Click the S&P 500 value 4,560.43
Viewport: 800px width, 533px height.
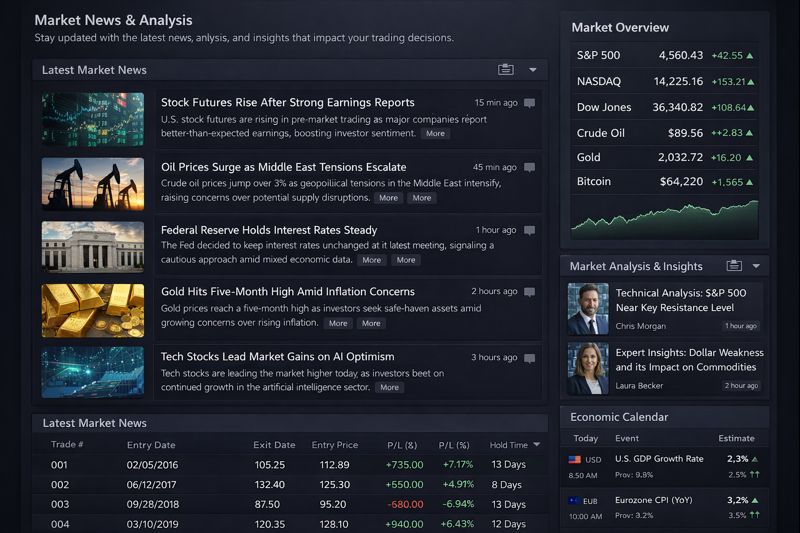(681, 55)
